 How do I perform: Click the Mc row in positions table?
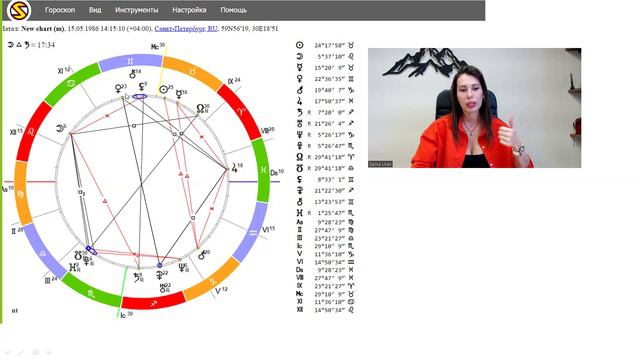tap(325, 294)
